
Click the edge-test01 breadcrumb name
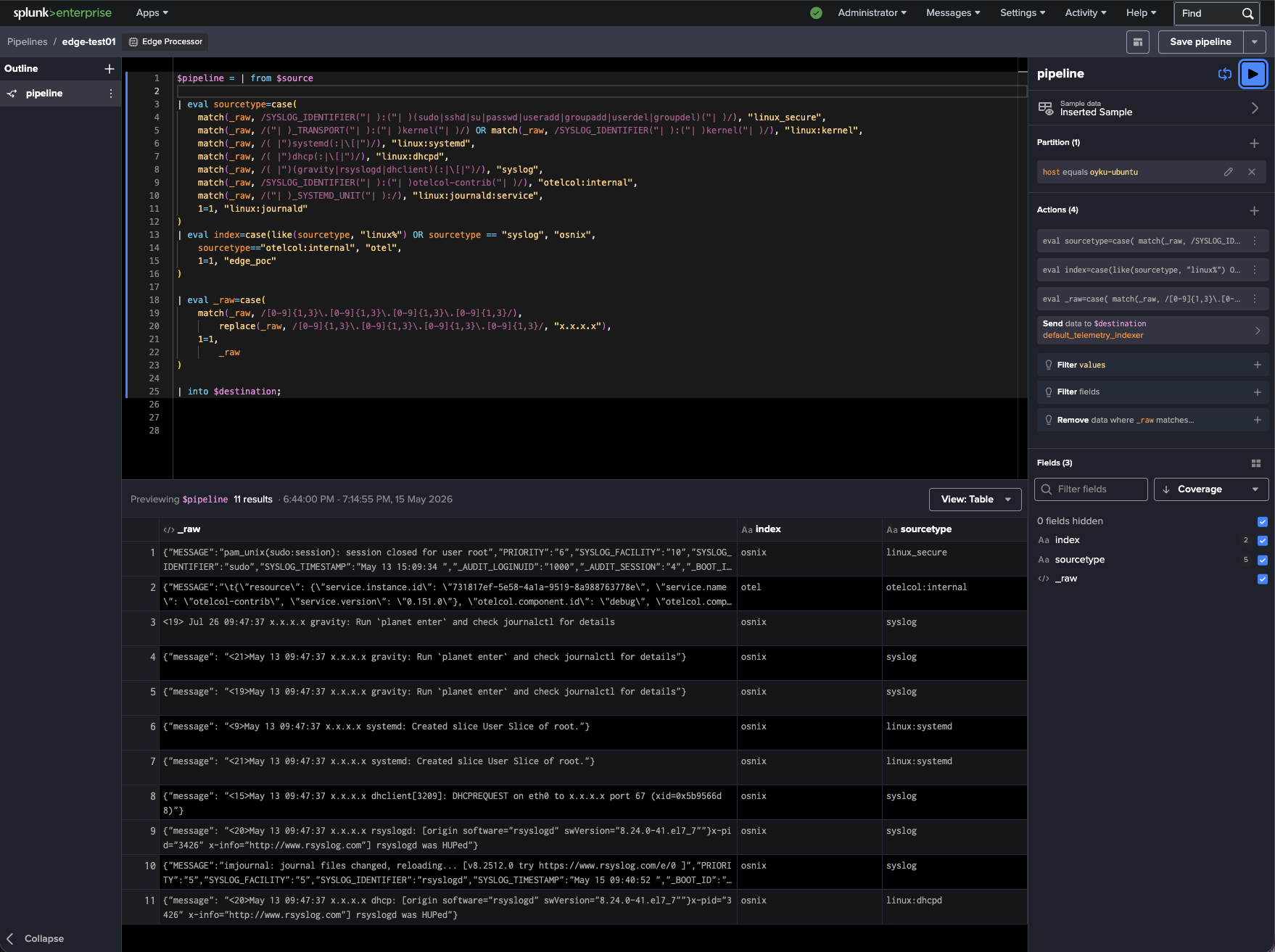click(89, 42)
